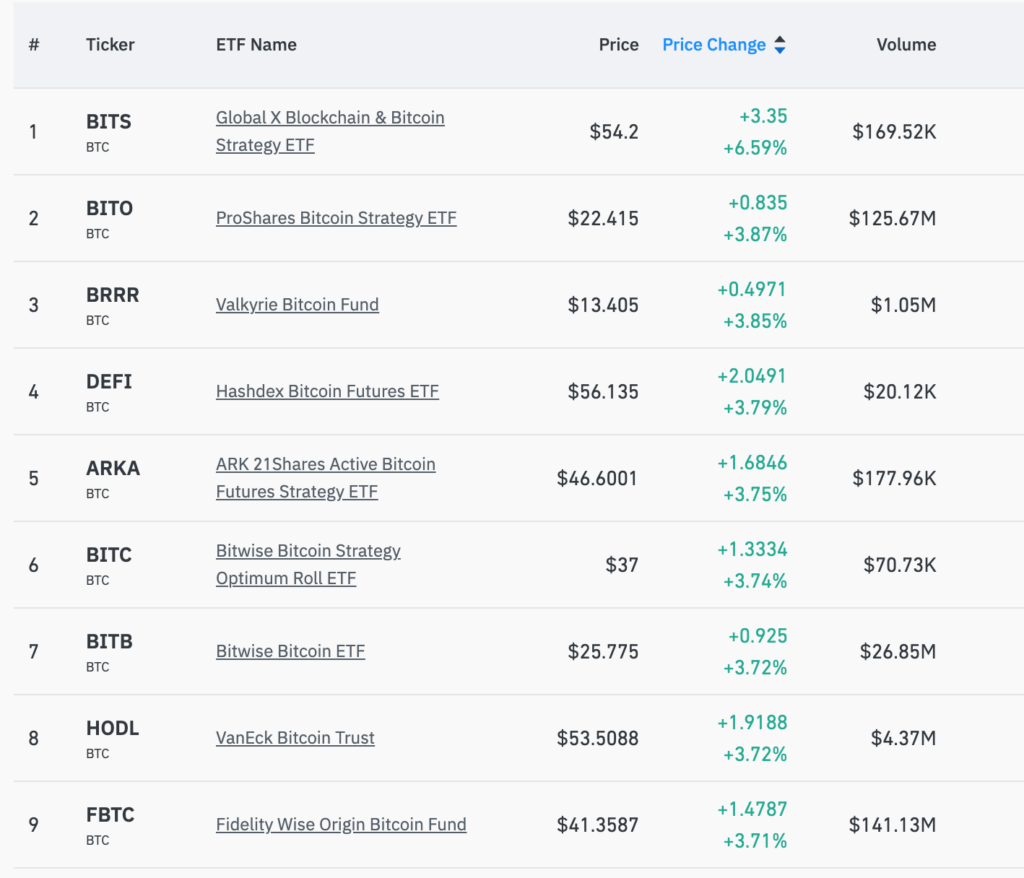This screenshot has height=878, width=1024.
Task: Open the Valkyrie Bitcoin Fund link
Action: [x=297, y=305]
